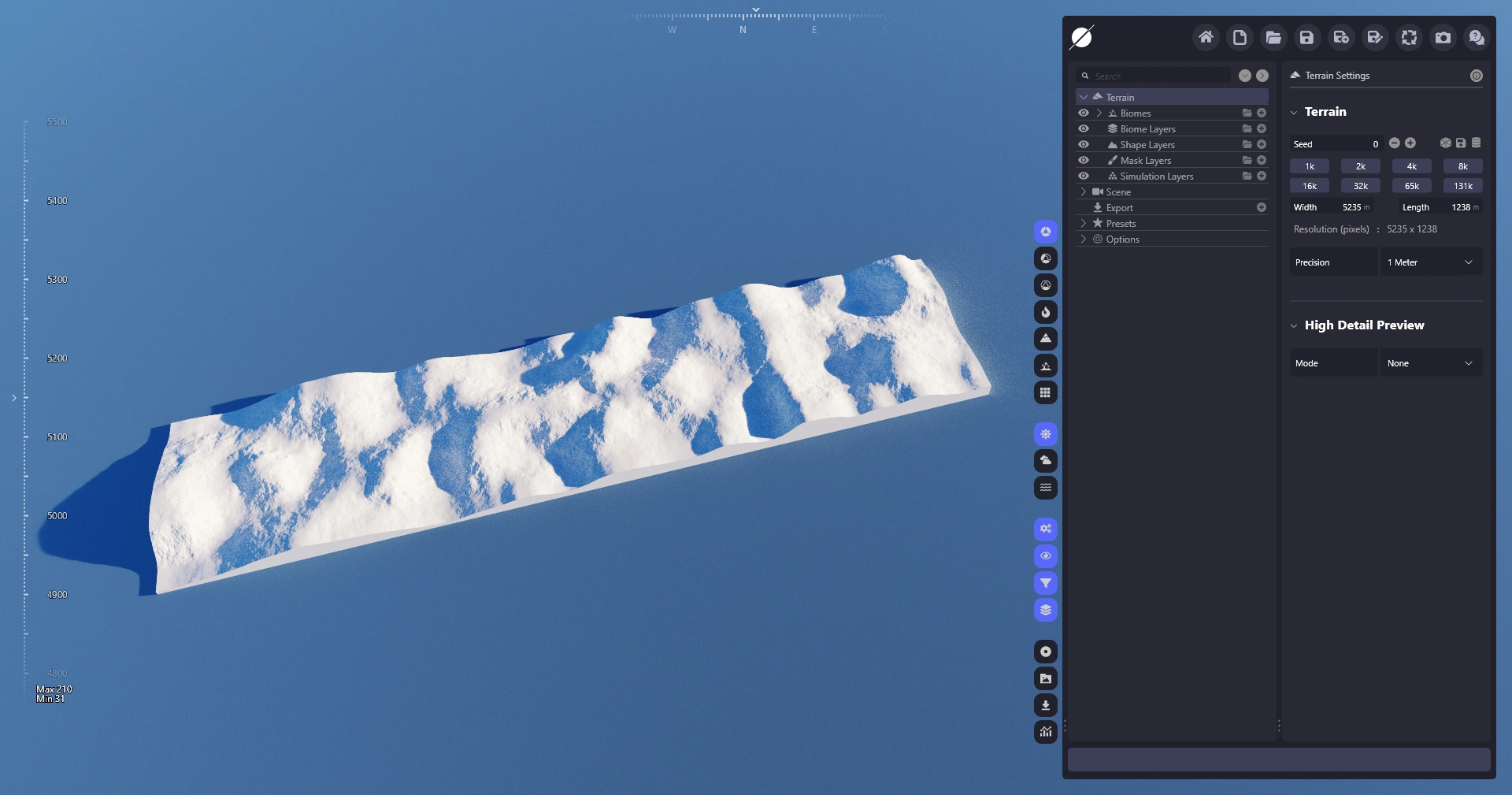This screenshot has width=1512, height=795.
Task: Add a new layer to Shape Layers
Action: 1262,145
